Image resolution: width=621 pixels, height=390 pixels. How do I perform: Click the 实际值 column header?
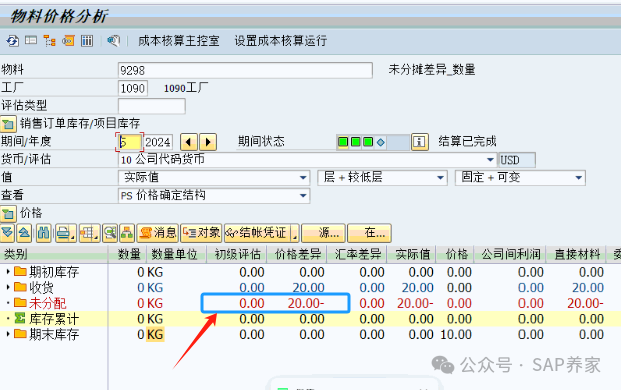411,254
